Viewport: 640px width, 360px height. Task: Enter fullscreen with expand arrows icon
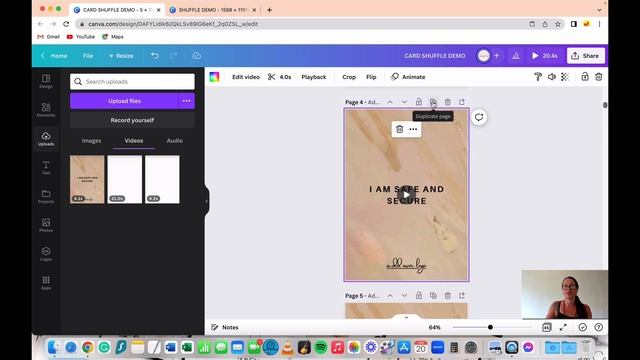click(563, 327)
